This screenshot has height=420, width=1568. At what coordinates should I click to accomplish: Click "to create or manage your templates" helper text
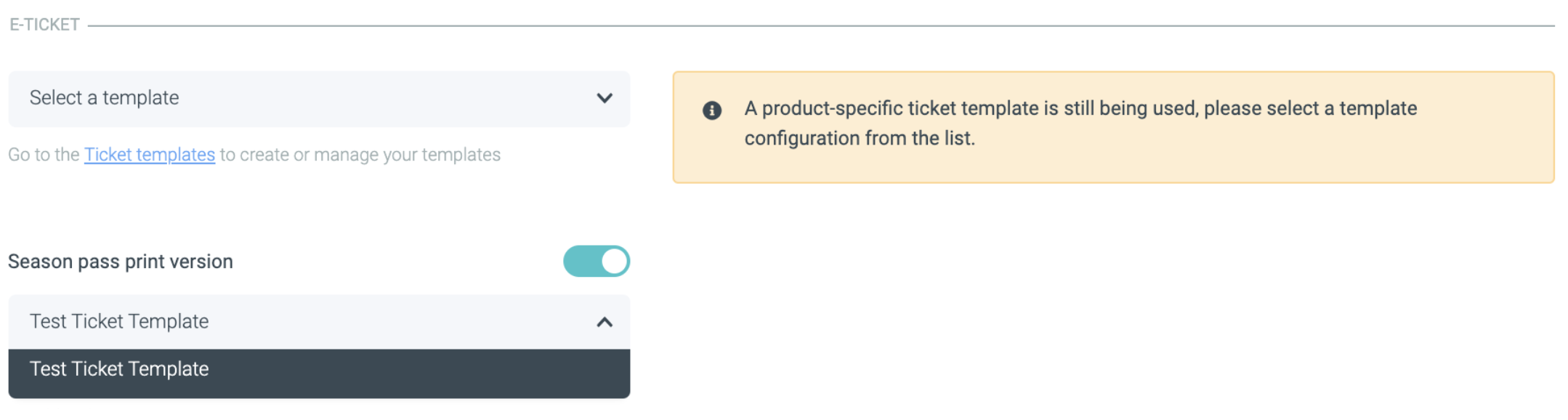[360, 155]
